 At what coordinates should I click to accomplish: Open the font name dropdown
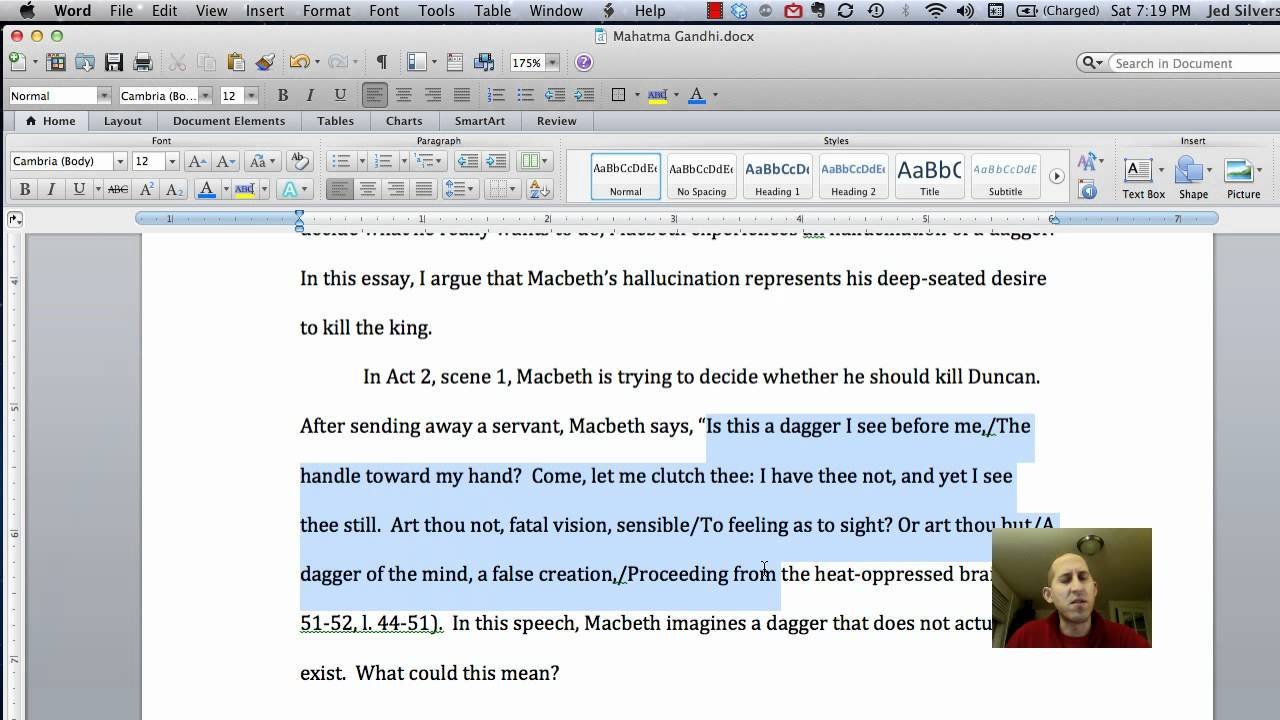(x=118, y=161)
